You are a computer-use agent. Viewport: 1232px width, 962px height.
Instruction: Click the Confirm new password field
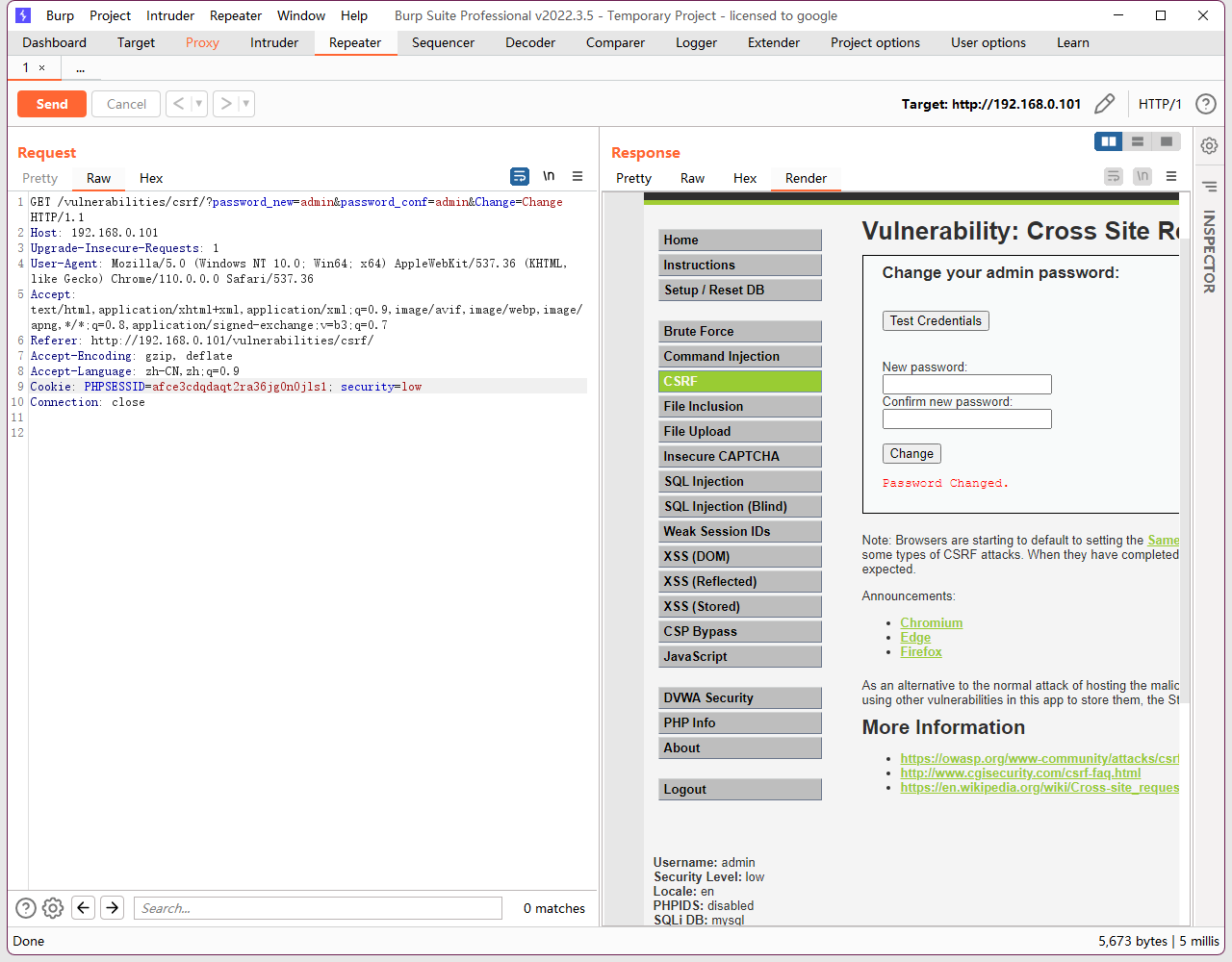click(966, 418)
